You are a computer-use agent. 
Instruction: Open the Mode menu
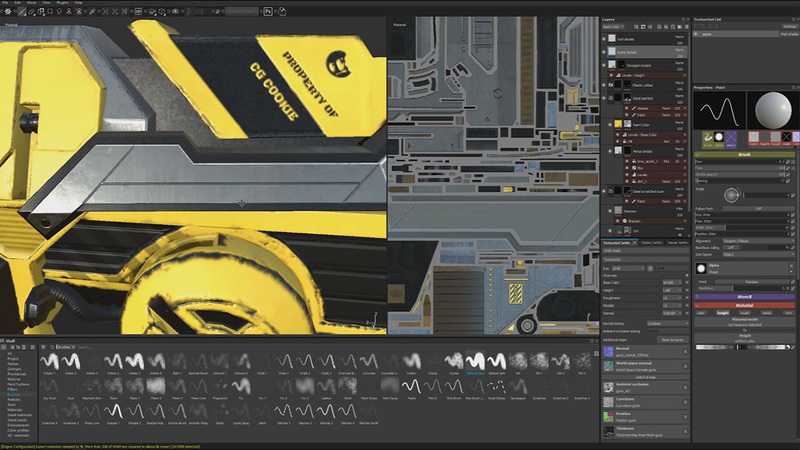(32, 3)
